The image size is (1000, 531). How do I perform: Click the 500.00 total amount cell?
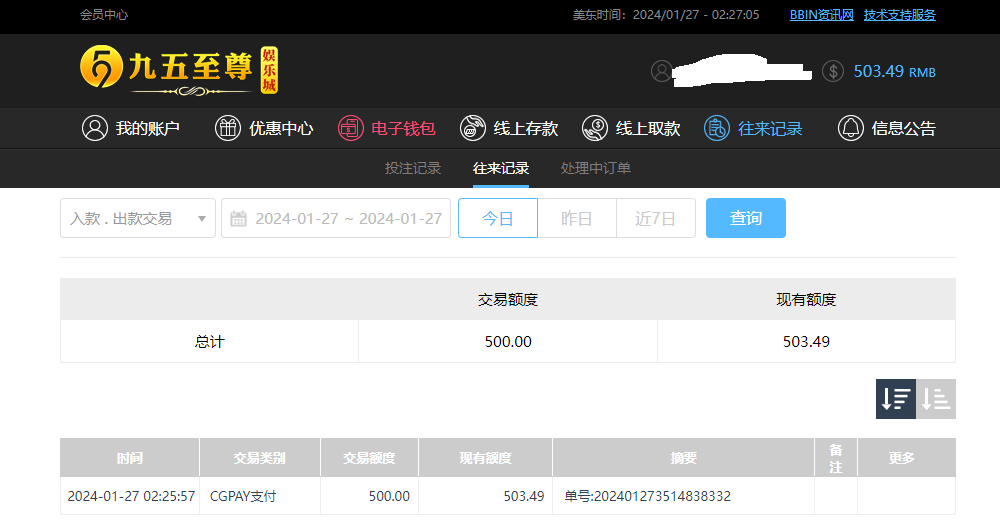click(x=508, y=342)
